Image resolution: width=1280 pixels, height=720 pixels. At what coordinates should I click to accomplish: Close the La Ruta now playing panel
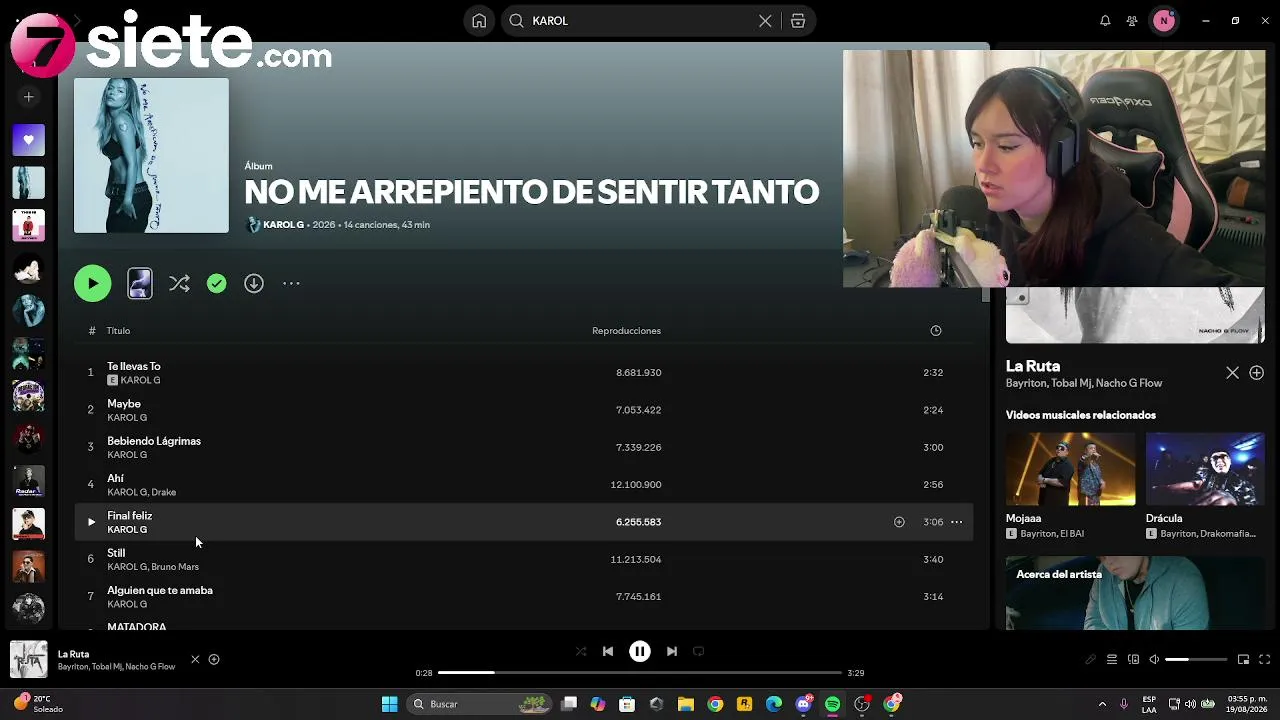tap(1232, 373)
